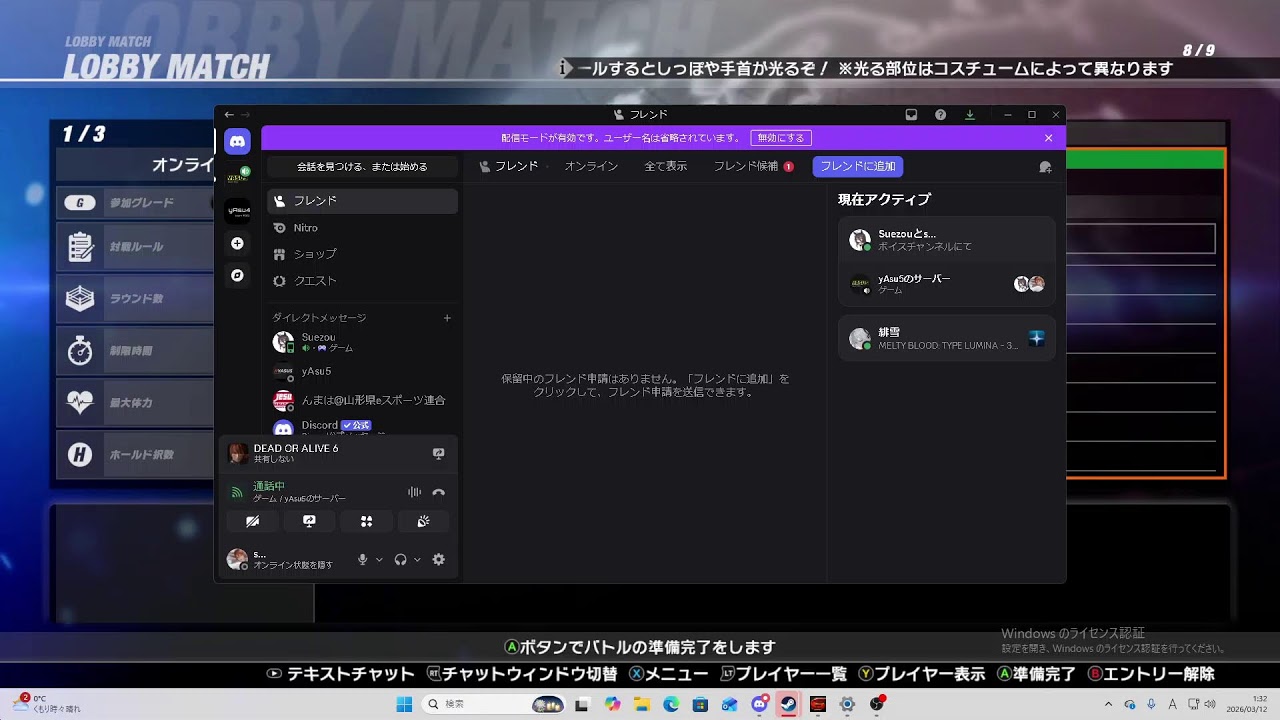Image resolution: width=1280 pixels, height=720 pixels.
Task: Click the add a server plus icon
Action: (x=237, y=243)
